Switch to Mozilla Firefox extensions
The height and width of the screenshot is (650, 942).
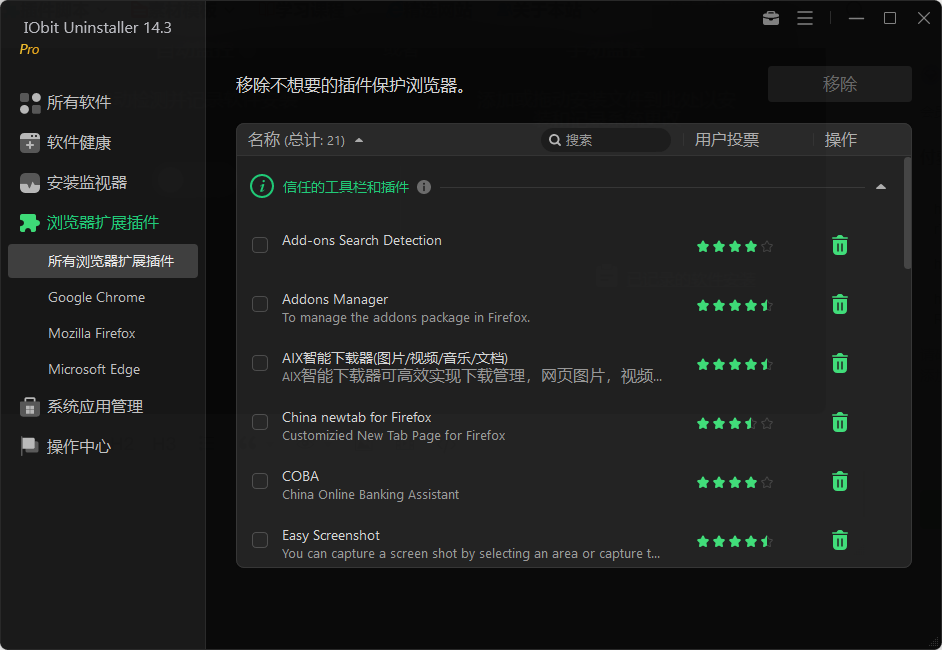click(x=92, y=333)
